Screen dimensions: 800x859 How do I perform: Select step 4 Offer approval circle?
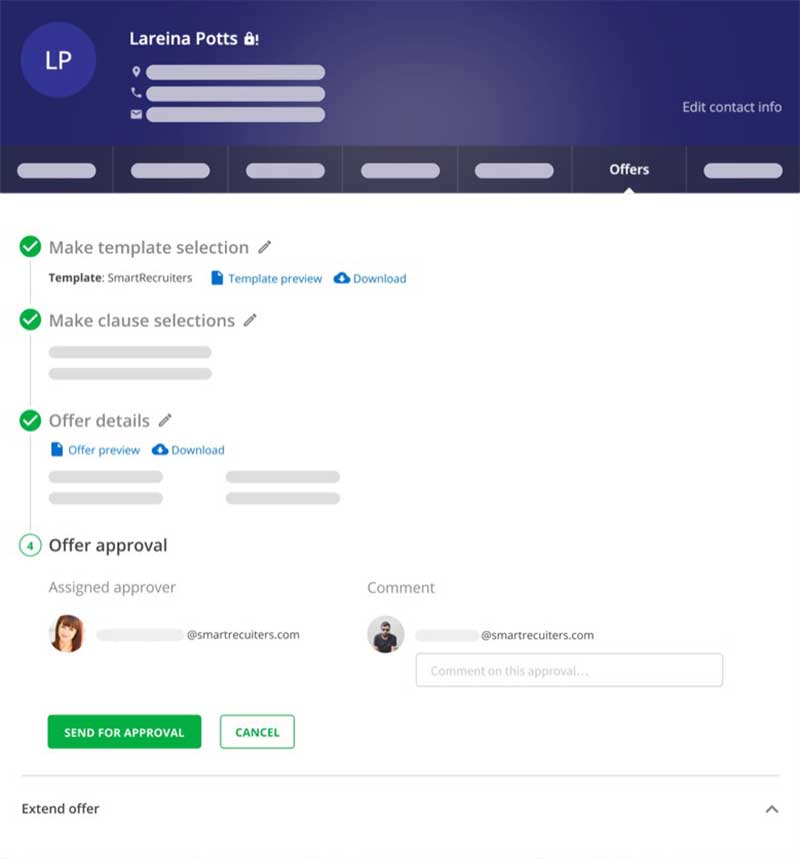tap(30, 546)
